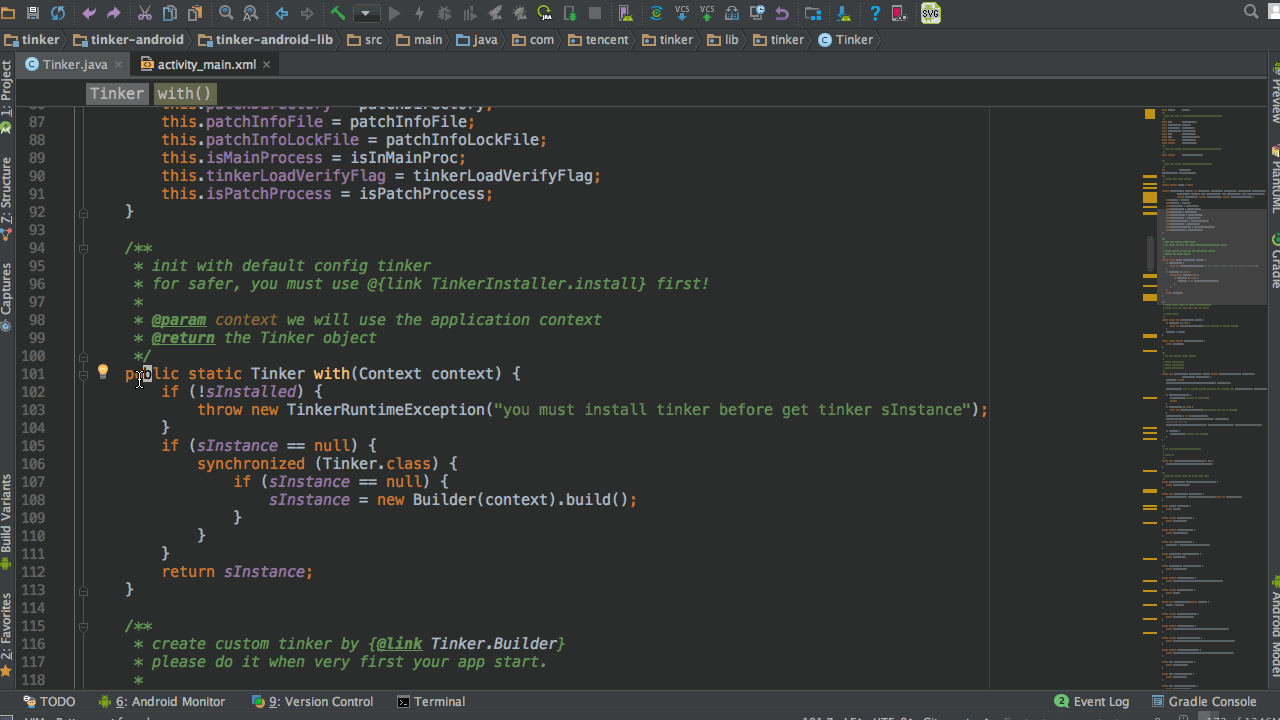
Task: Switch to the activity_main.xml tab
Action: [205, 64]
